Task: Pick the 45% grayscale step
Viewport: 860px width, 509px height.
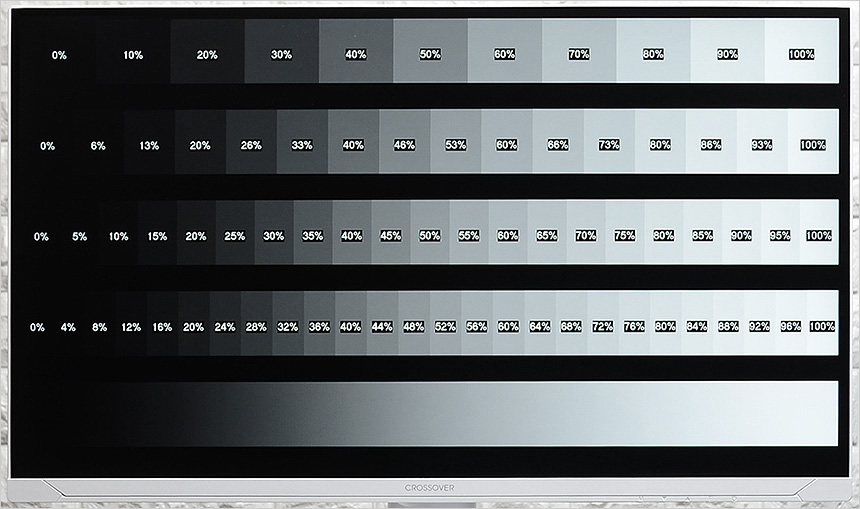Action: coord(390,236)
